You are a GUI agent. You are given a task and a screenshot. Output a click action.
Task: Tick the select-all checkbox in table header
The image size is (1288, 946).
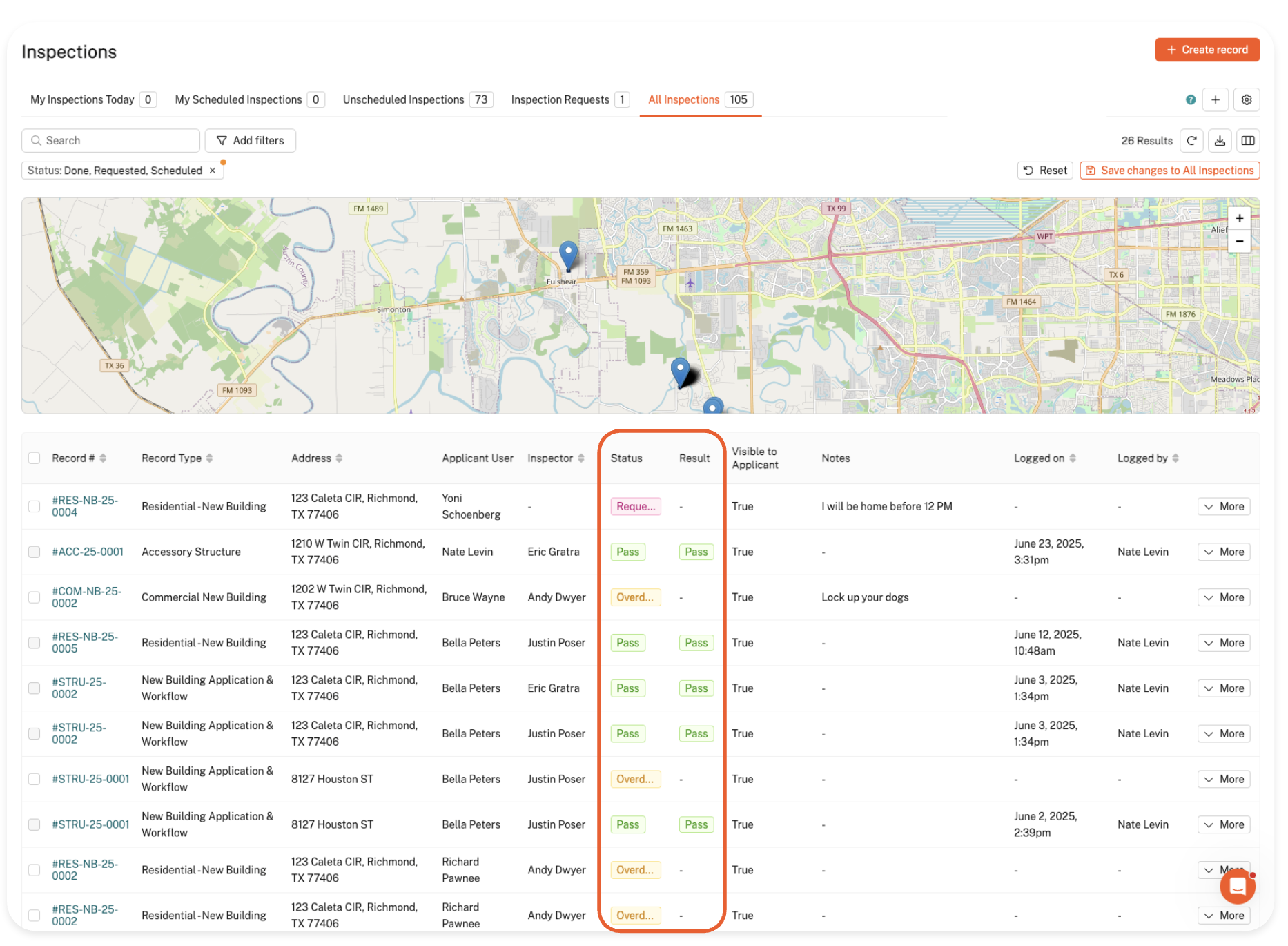click(34, 458)
